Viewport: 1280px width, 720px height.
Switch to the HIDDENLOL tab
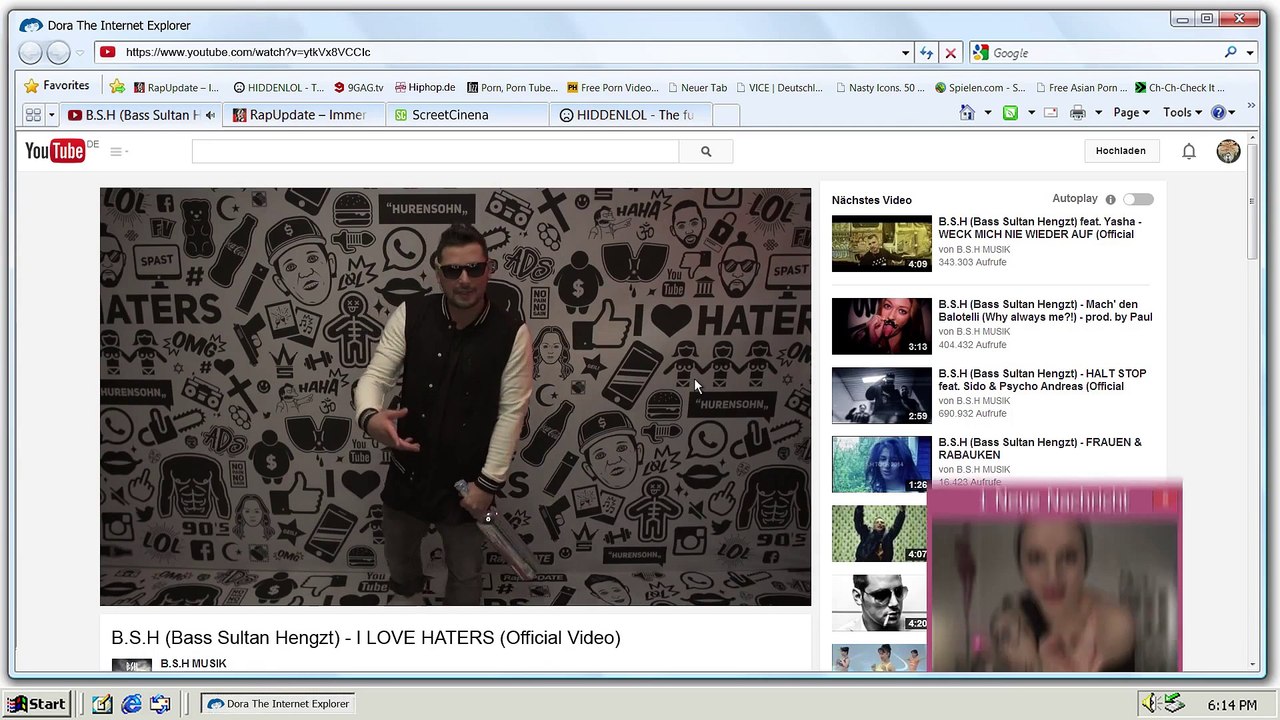click(630, 115)
